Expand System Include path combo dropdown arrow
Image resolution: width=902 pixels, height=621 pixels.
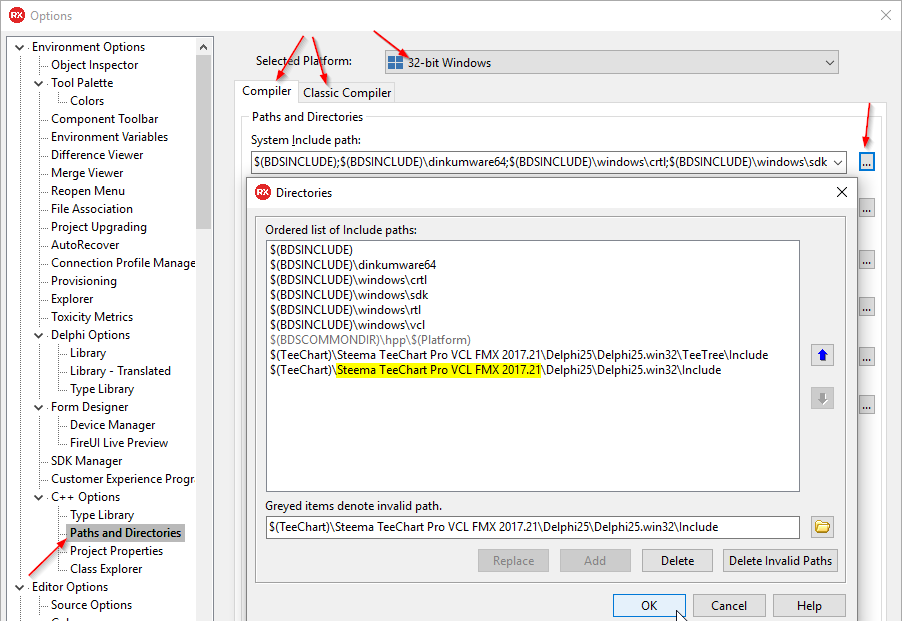tap(838, 162)
